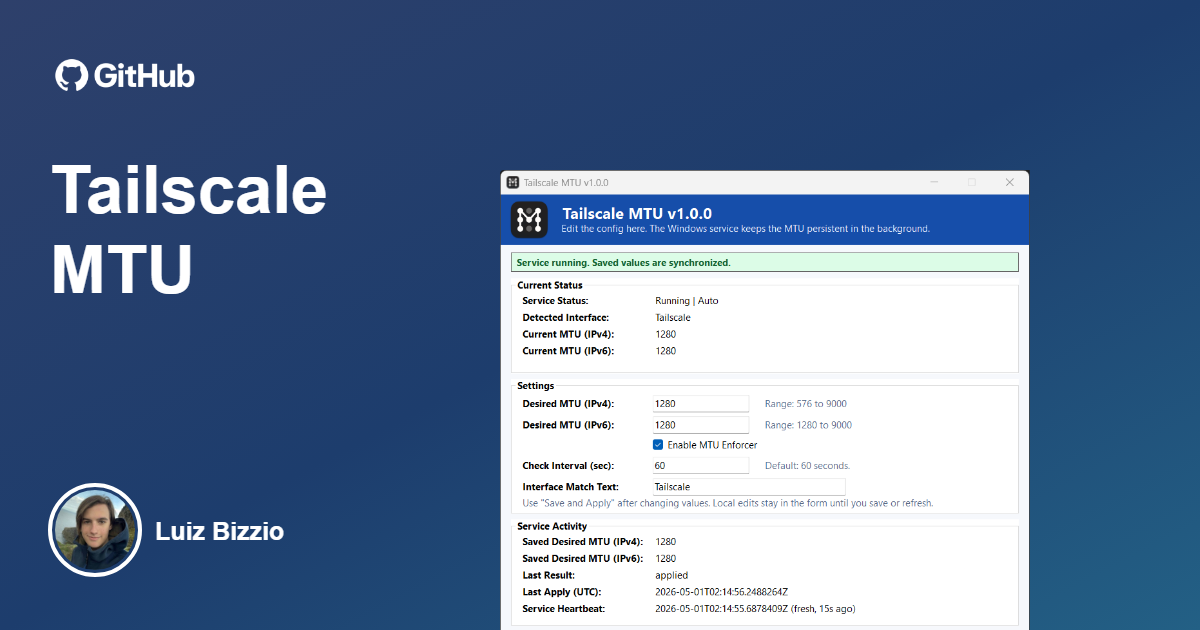The width and height of the screenshot is (1200, 630).
Task: Click the 'Edit the config here' header subtitle
Action: pyautogui.click(x=746, y=229)
